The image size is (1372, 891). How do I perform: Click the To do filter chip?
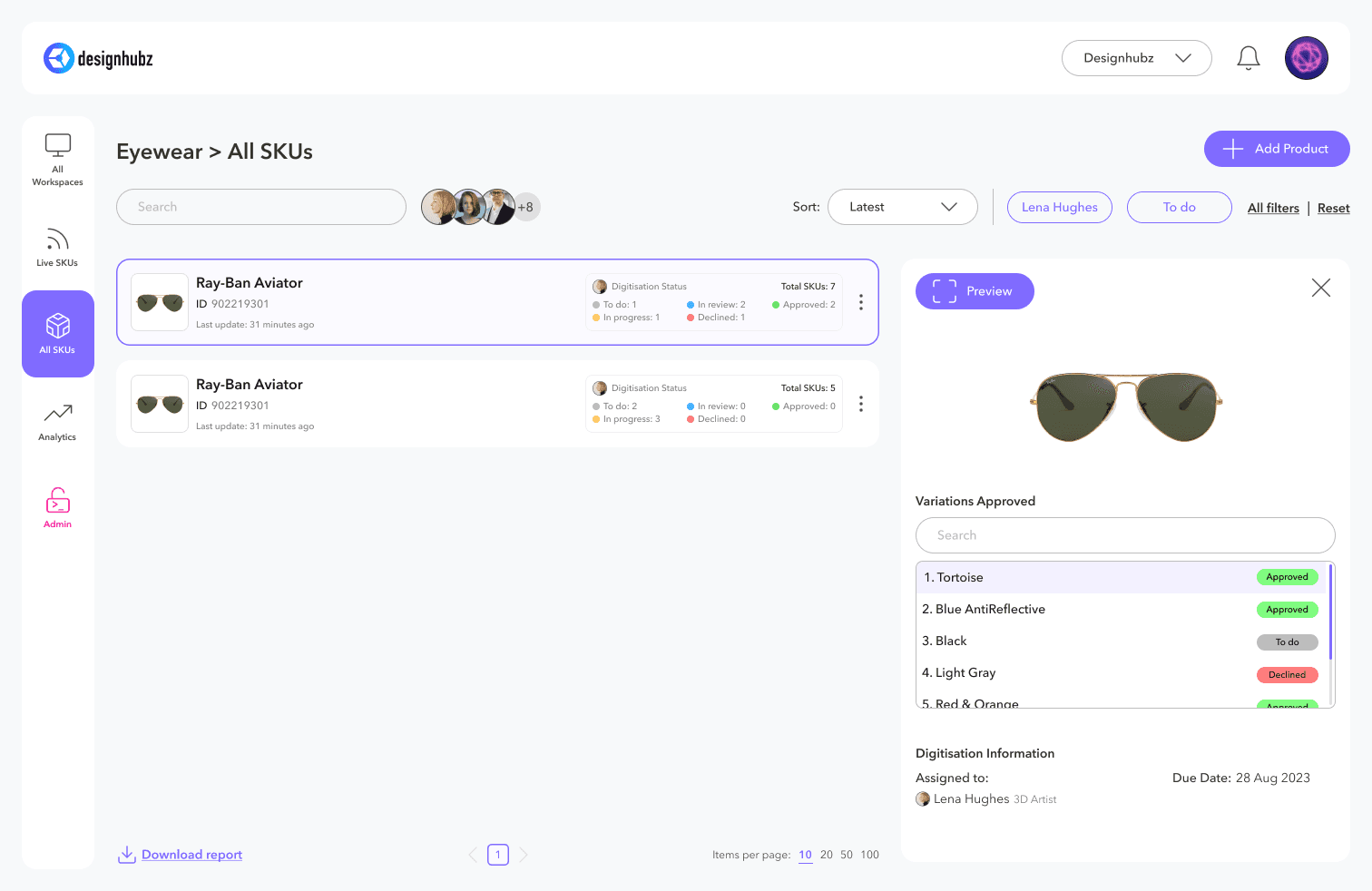1180,207
